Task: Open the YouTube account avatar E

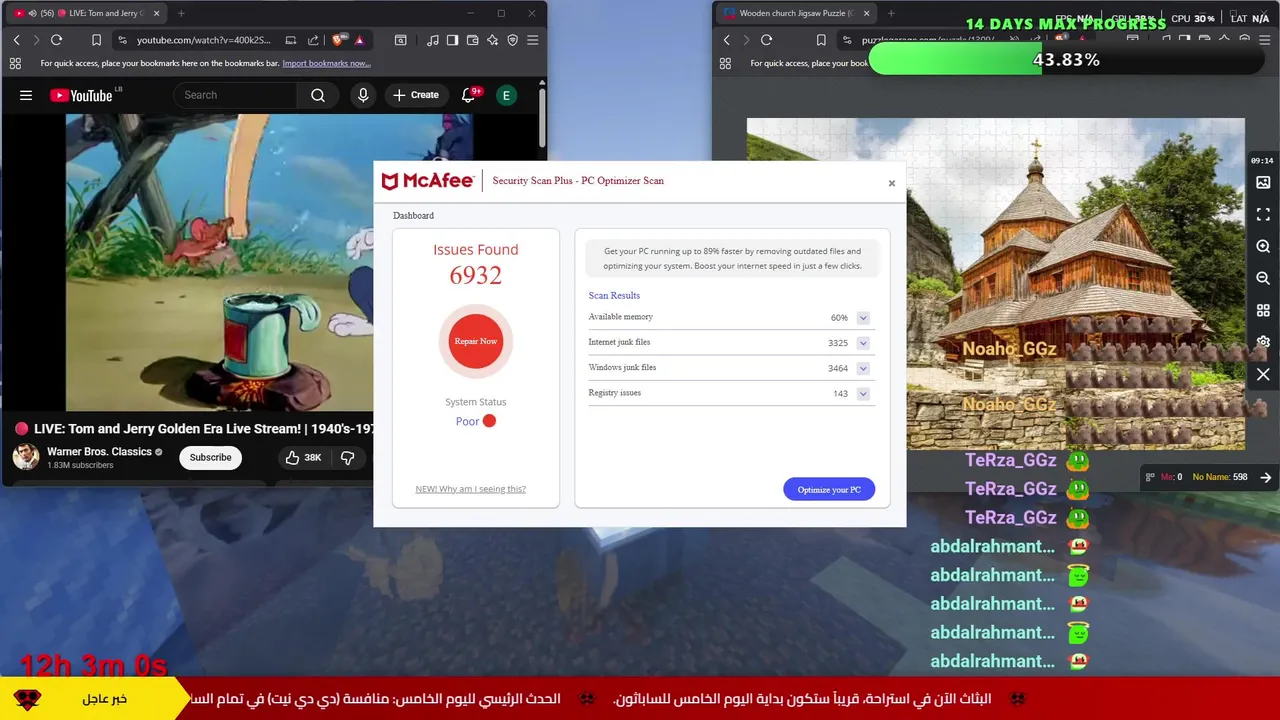Action: [506, 95]
